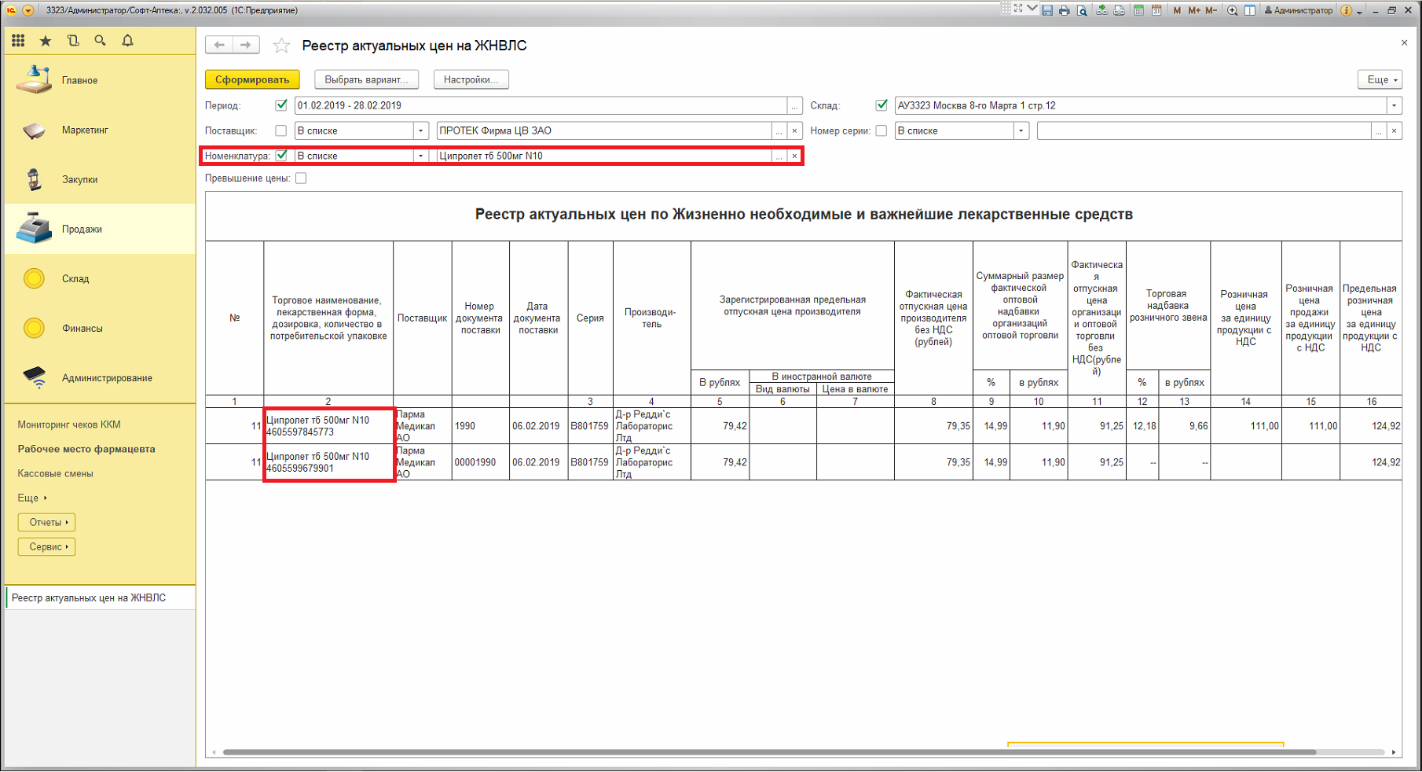Click the search magnifier icon

[x=99, y=41]
